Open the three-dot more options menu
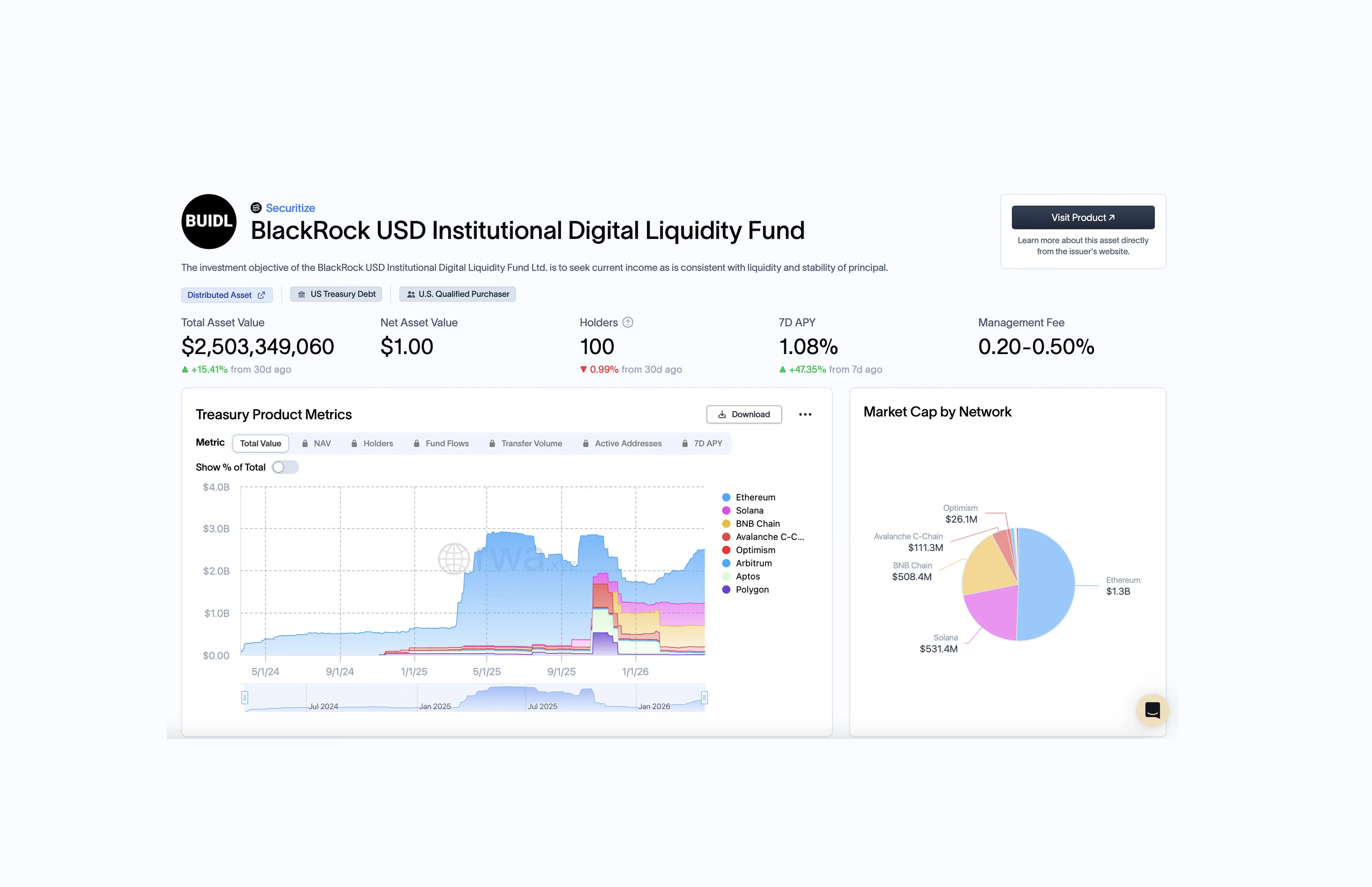The width and height of the screenshot is (1372, 887). 805,414
